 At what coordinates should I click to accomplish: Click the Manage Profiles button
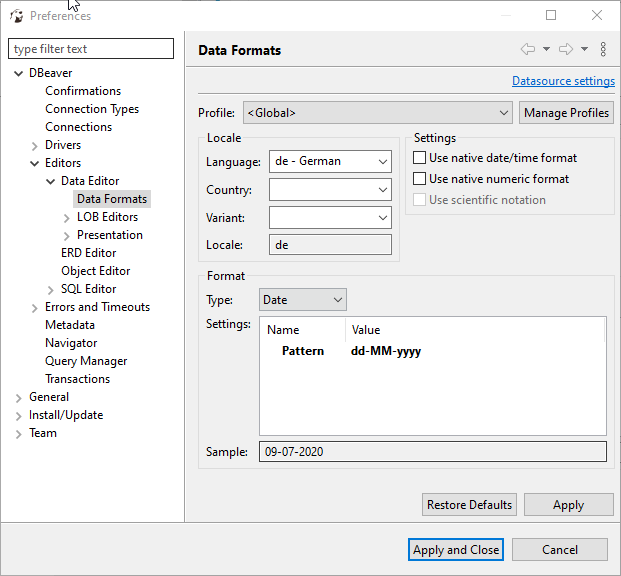[566, 113]
